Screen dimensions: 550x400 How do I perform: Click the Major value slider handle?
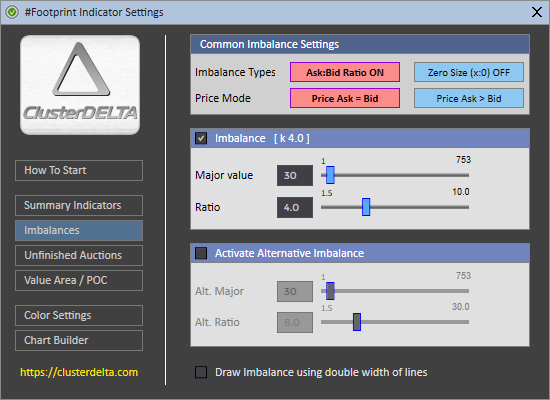tap(330, 175)
